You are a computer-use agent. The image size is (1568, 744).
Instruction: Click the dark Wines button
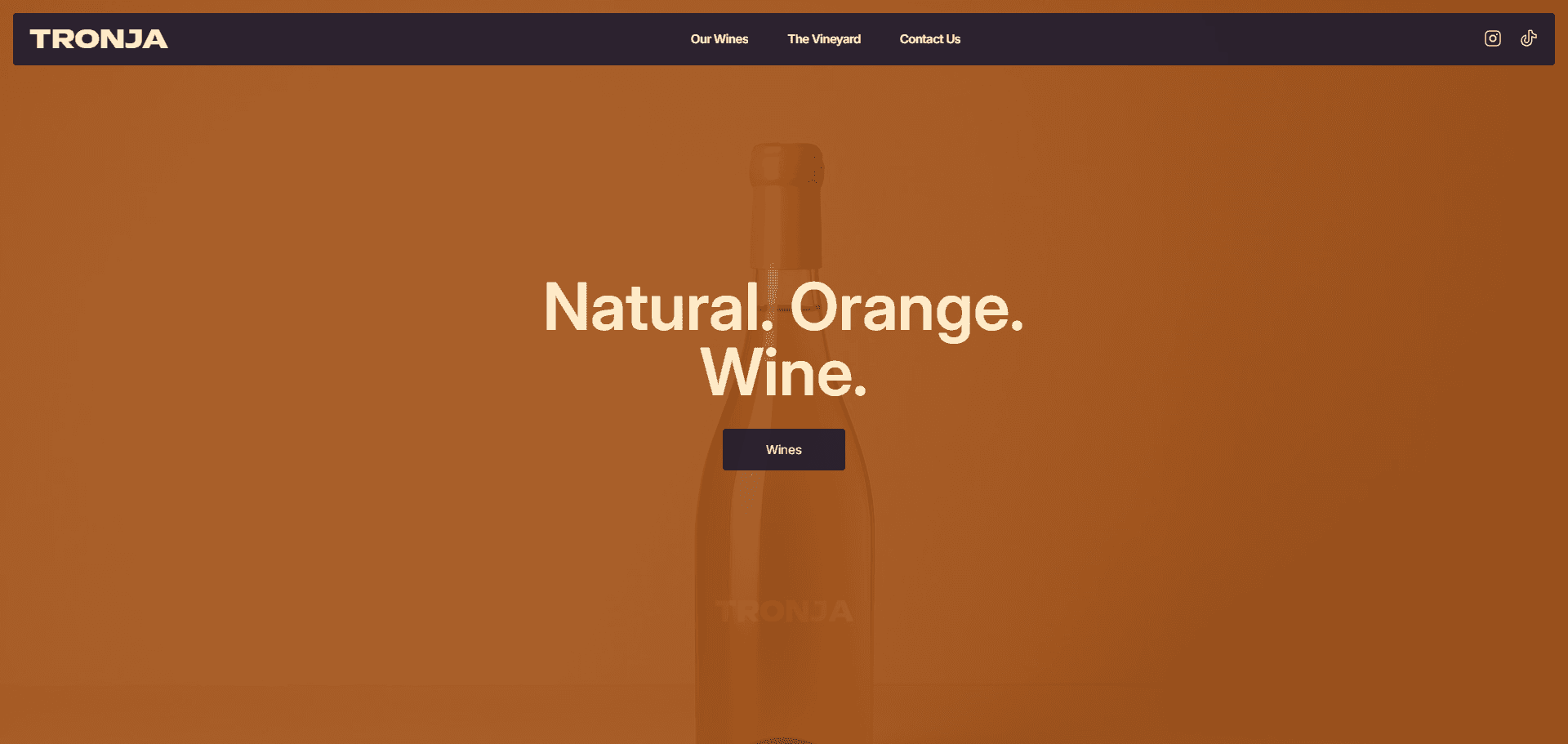point(784,449)
